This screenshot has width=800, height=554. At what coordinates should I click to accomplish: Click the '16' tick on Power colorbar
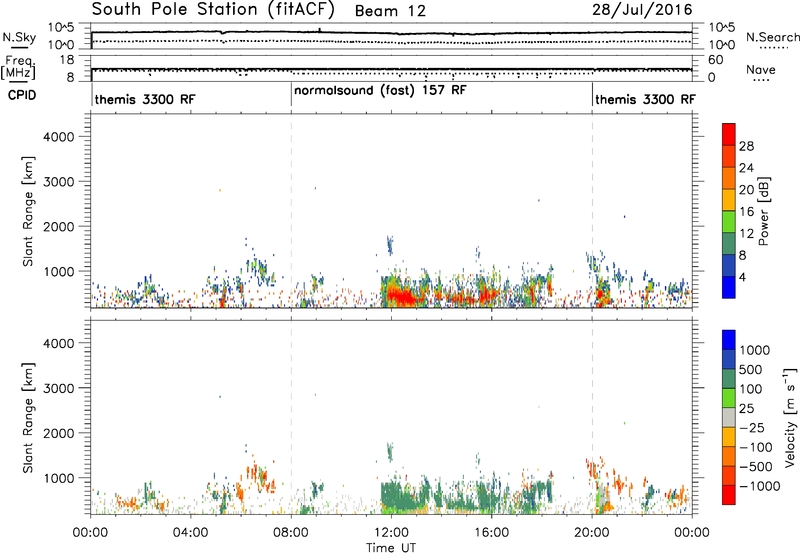(746, 212)
